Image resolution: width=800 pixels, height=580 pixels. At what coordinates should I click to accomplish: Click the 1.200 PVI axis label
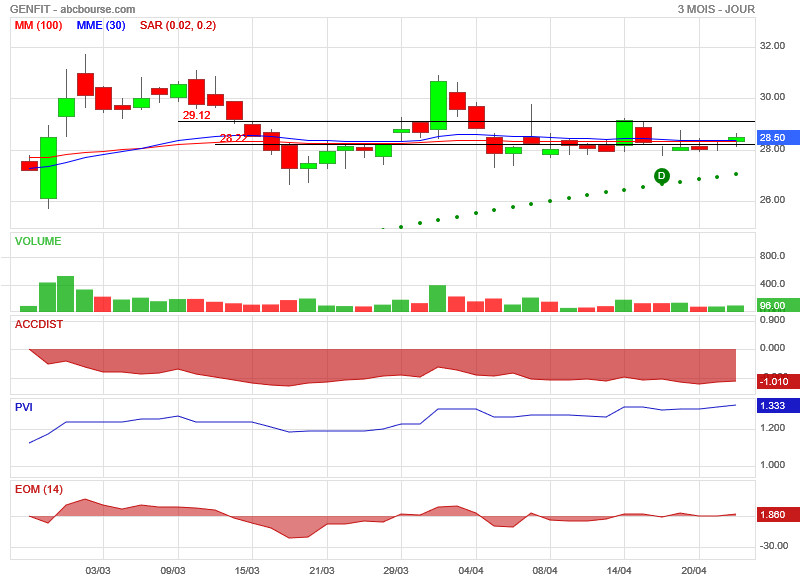[772, 428]
